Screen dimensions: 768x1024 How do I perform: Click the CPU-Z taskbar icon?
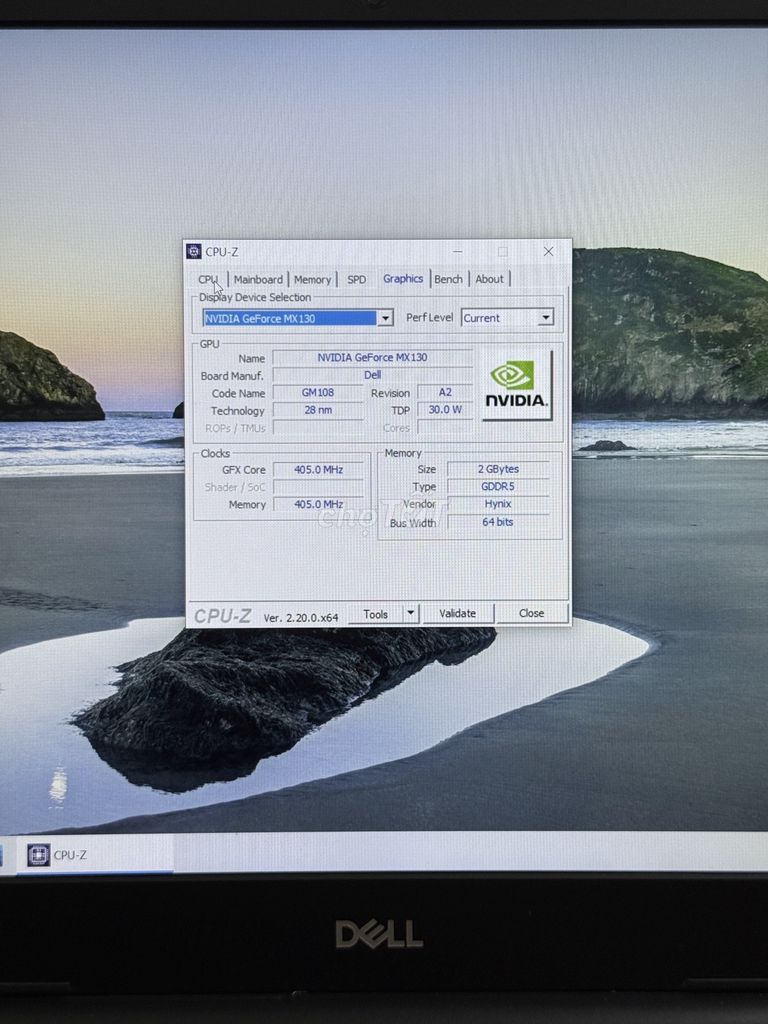coord(39,855)
